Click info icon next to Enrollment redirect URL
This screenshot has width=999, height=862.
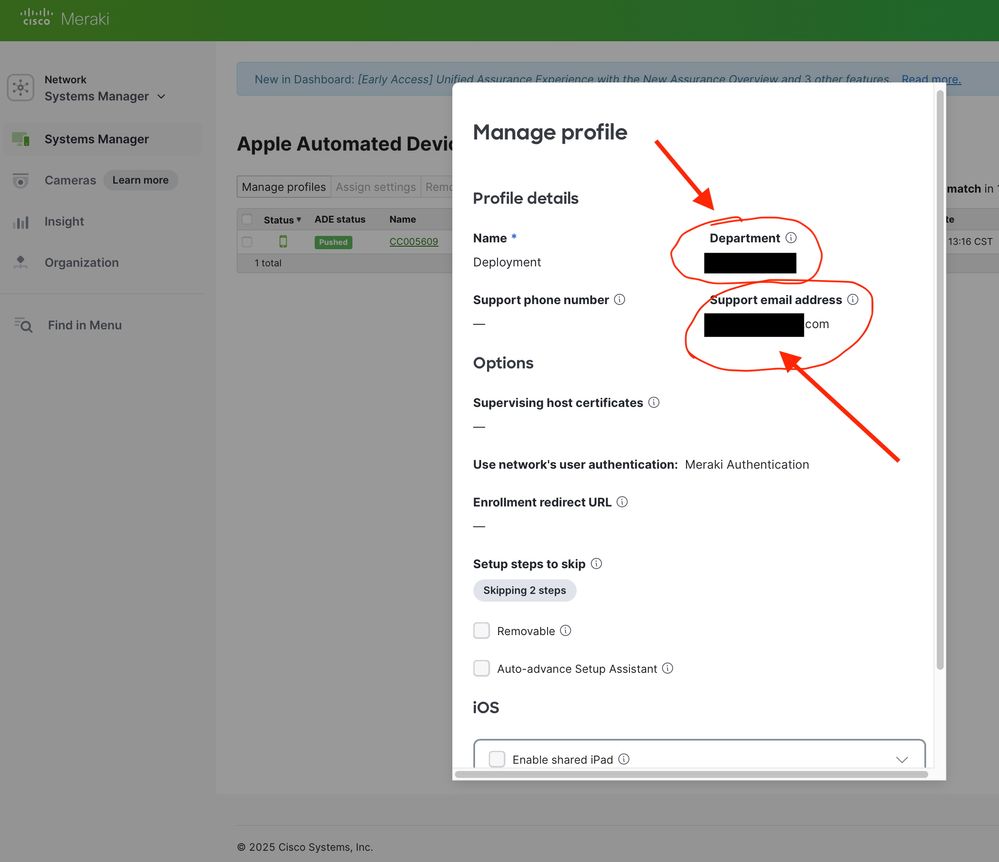622,502
